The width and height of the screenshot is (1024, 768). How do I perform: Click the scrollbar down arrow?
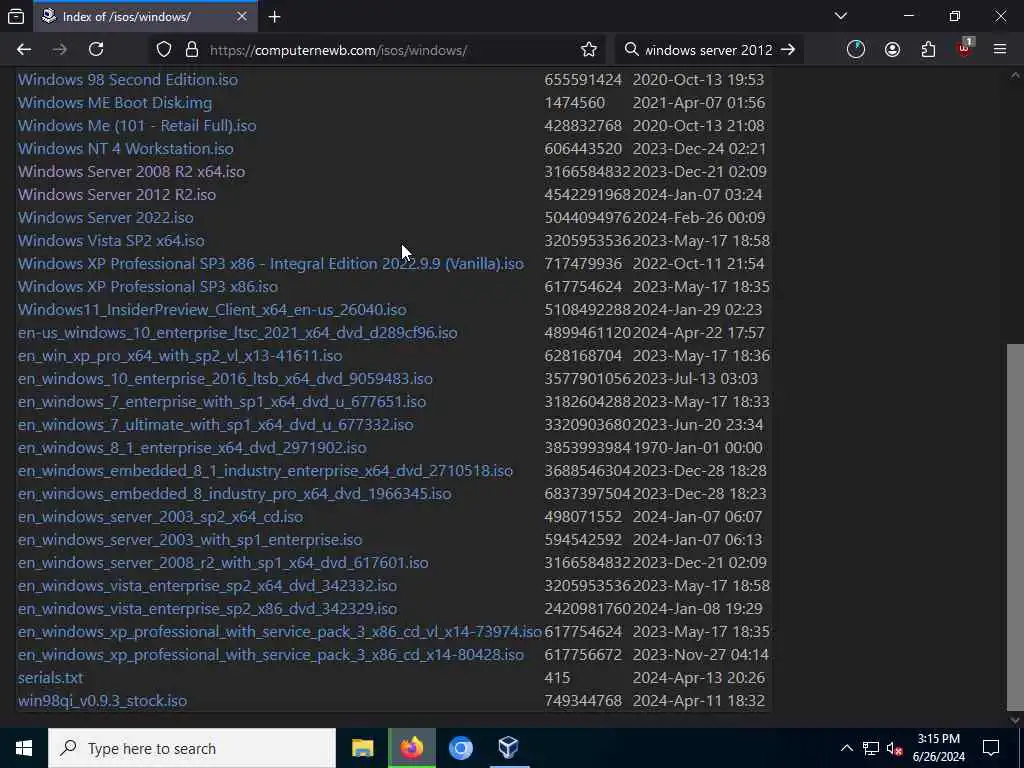coord(1015,720)
